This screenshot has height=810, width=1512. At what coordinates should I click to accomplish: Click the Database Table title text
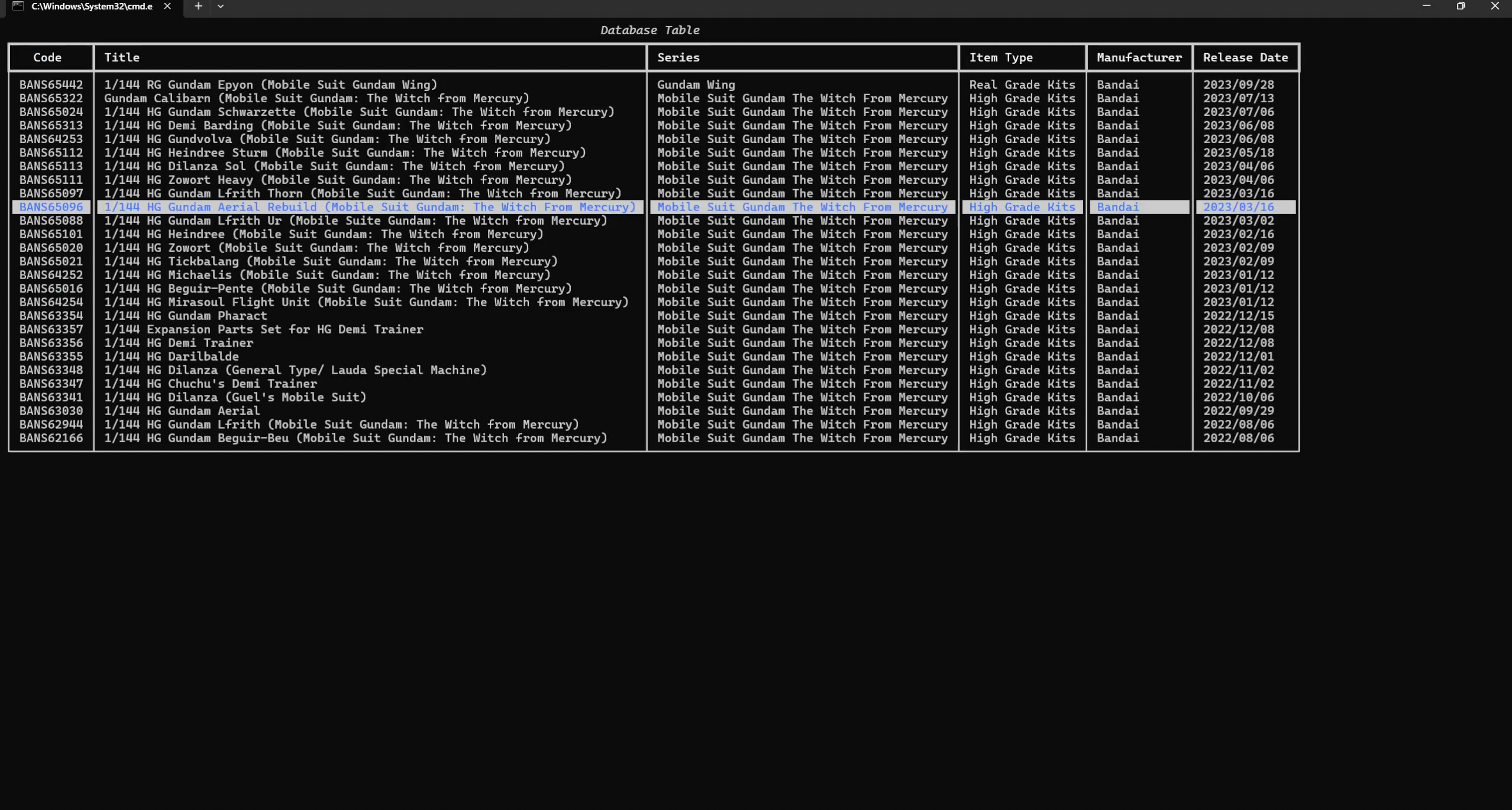tap(650, 30)
